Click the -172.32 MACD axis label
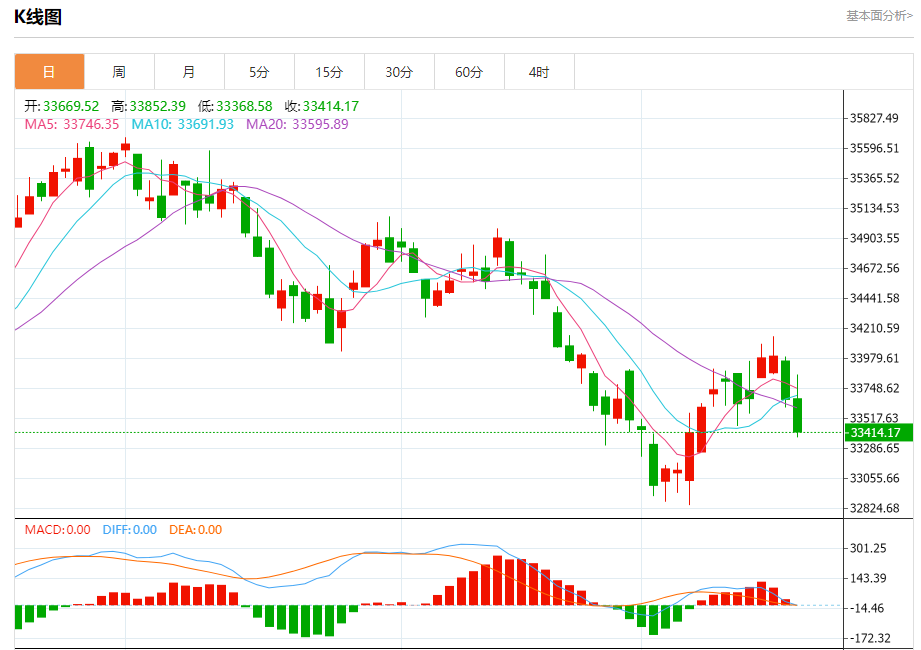 (870, 638)
